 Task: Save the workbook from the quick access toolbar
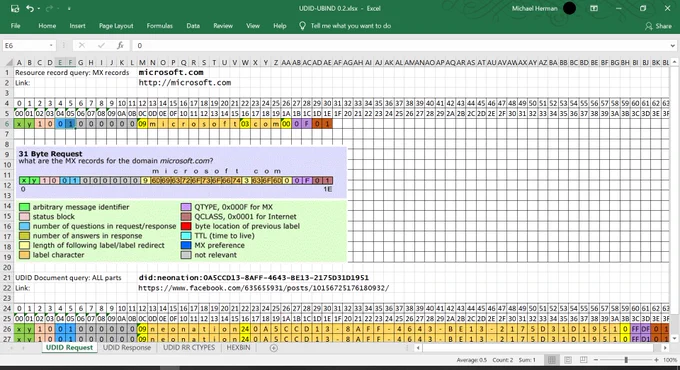[x=15, y=8]
